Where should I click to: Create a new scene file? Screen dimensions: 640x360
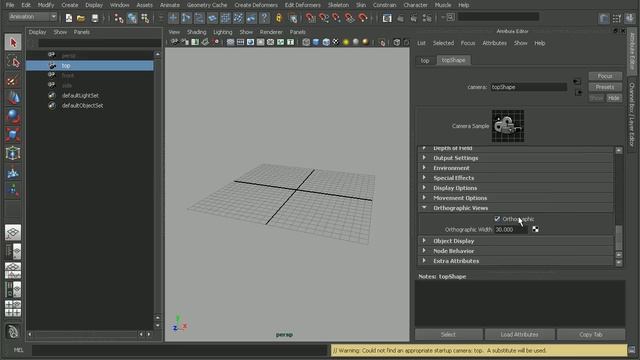coord(69,18)
